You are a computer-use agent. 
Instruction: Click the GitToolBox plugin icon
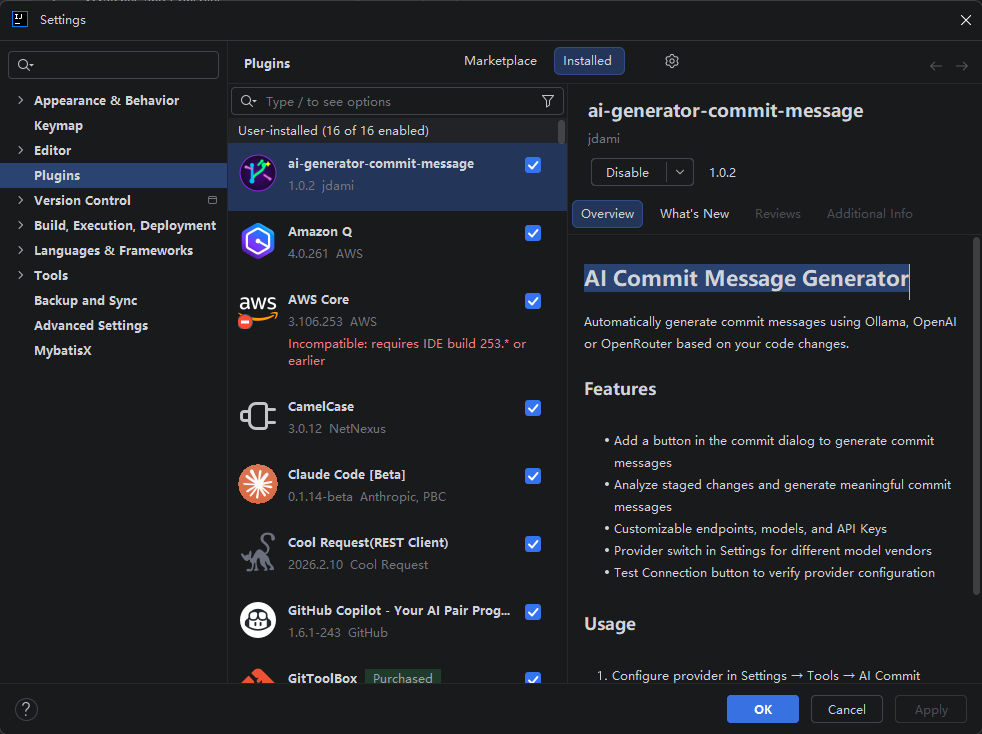(257, 676)
